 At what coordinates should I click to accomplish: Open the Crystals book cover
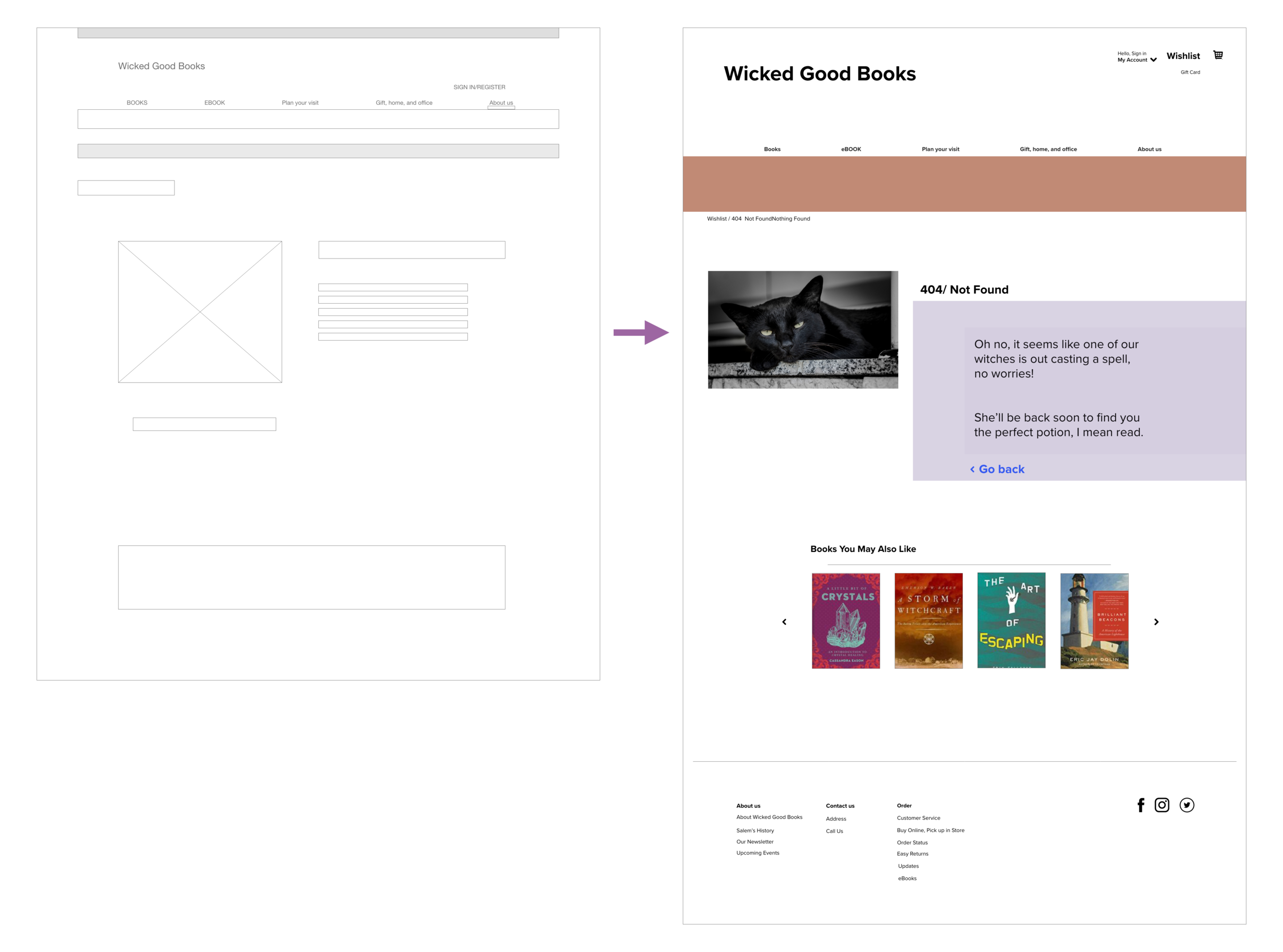coord(845,621)
